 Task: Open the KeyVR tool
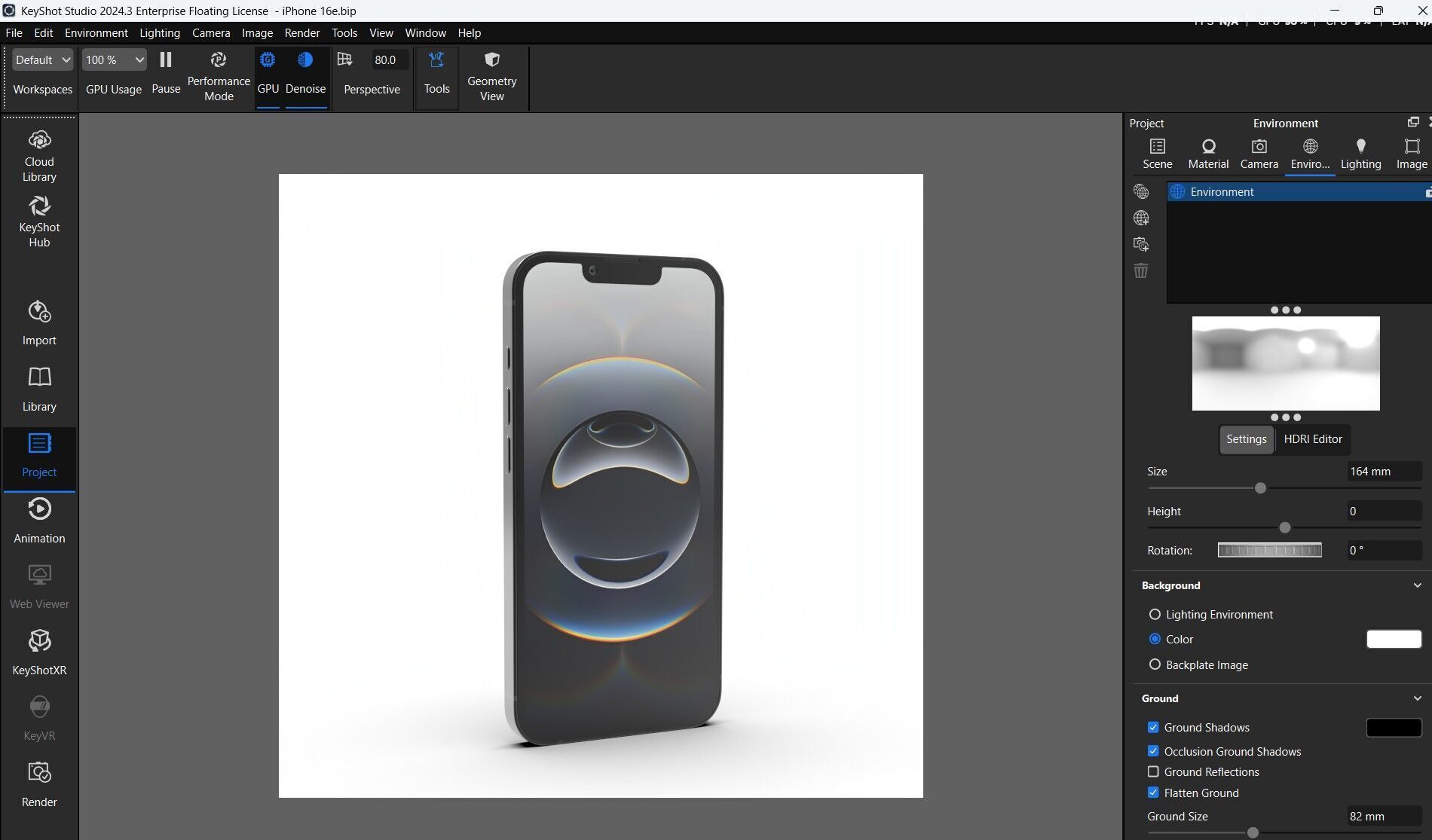(39, 718)
